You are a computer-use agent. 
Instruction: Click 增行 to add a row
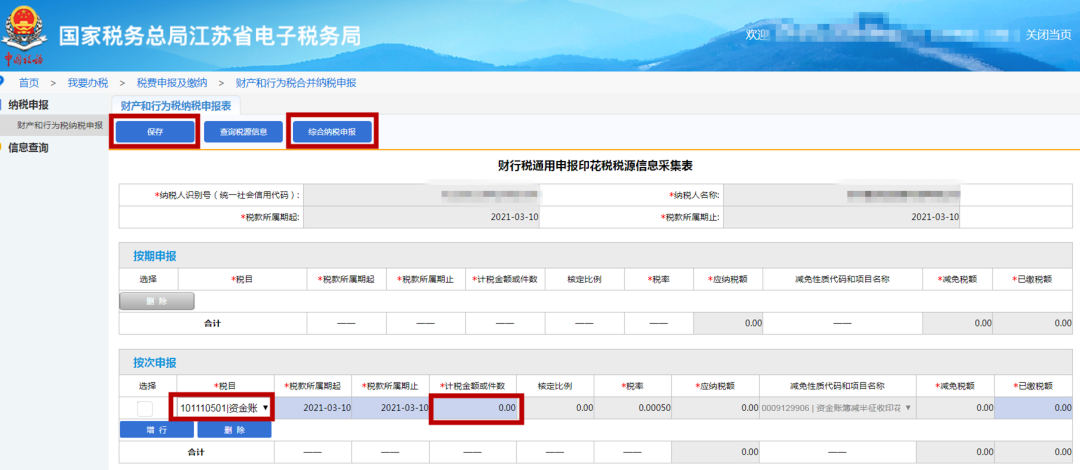click(156, 429)
